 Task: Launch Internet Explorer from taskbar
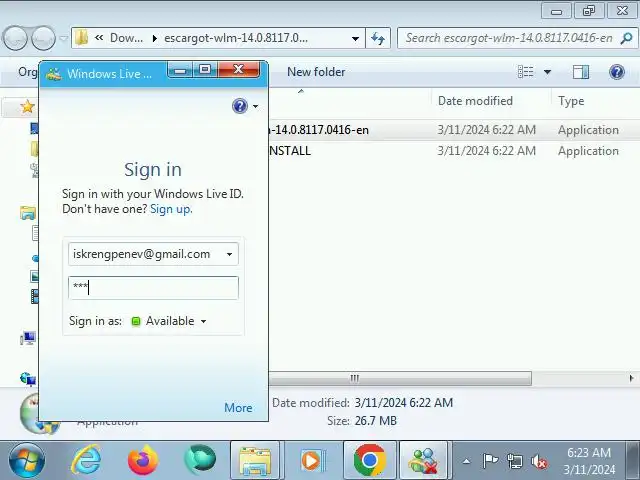click(87, 460)
